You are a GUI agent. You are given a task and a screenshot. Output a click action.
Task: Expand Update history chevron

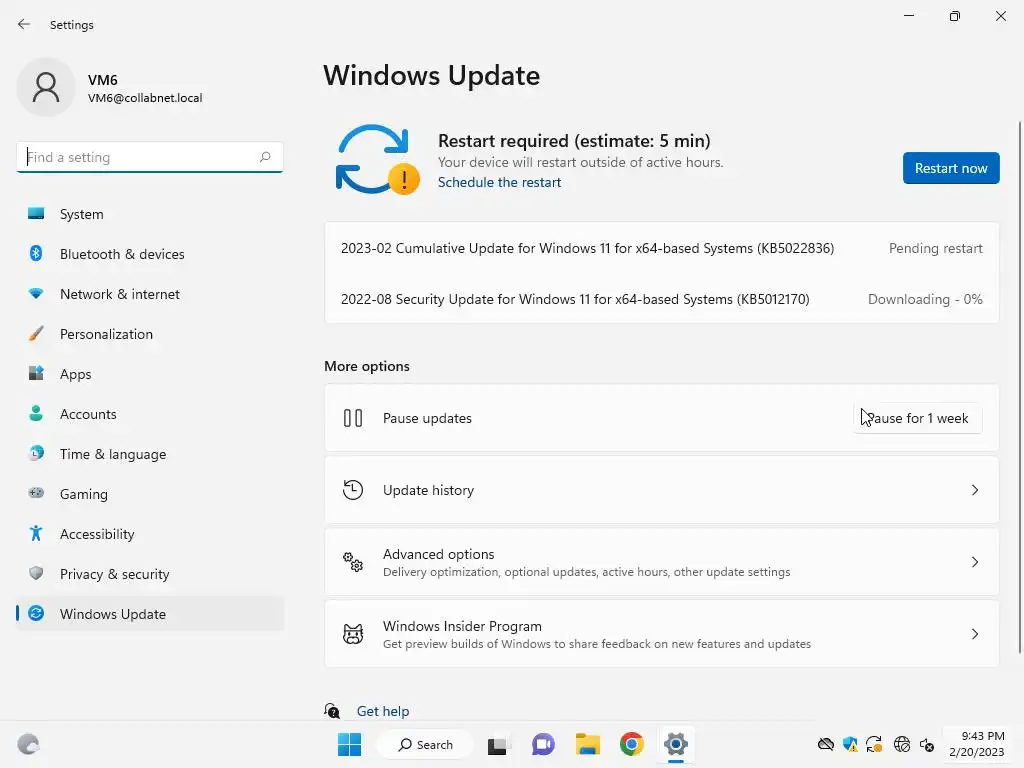point(974,490)
